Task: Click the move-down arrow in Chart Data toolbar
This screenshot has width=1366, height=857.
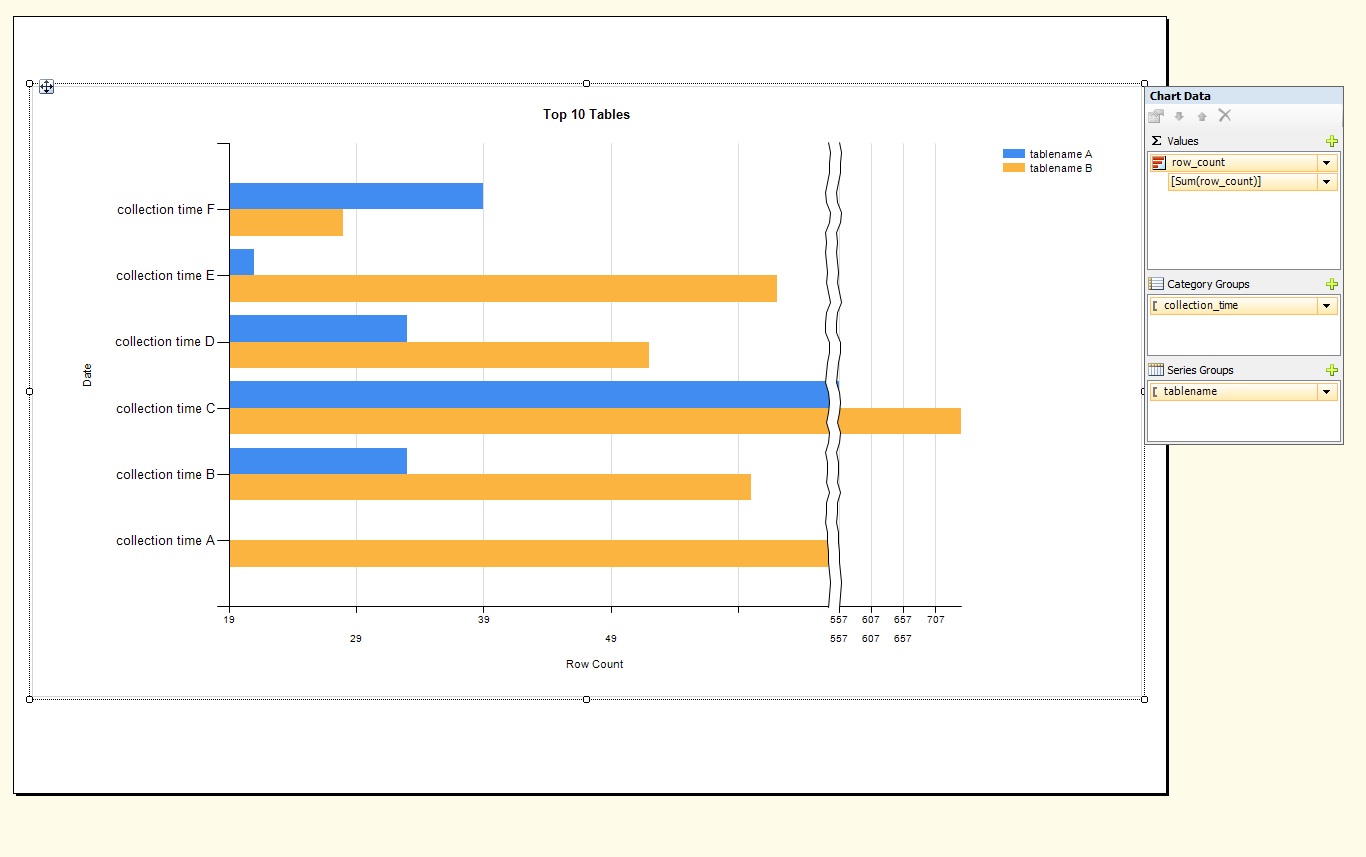Action: pyautogui.click(x=1179, y=116)
